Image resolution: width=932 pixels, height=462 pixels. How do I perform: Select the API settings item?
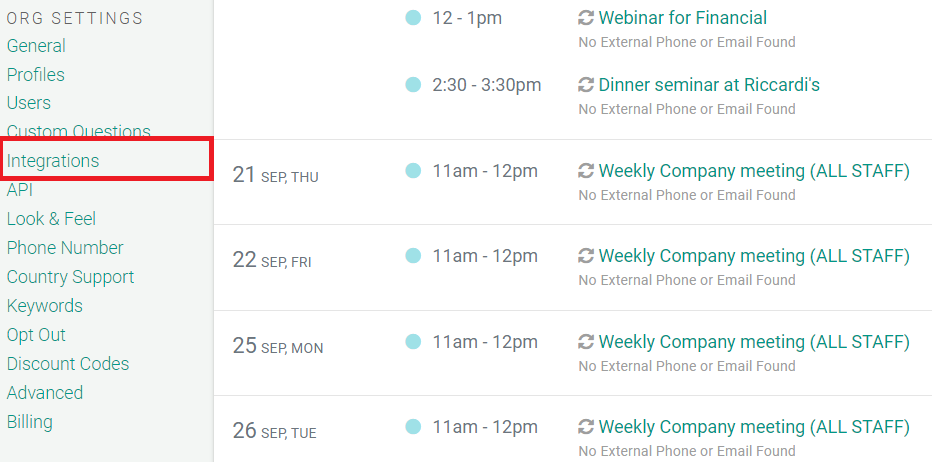(20, 190)
